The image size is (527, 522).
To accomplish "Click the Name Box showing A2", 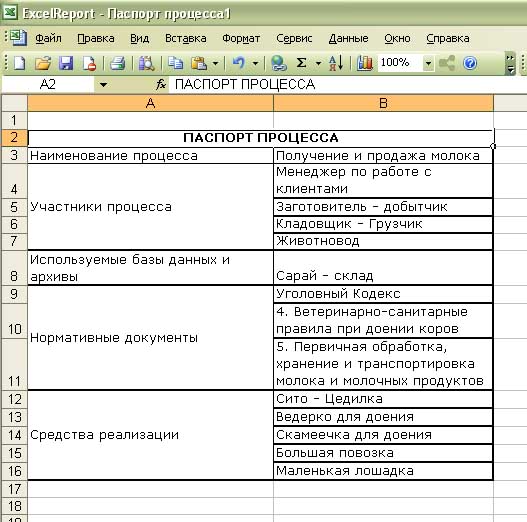I will point(48,84).
